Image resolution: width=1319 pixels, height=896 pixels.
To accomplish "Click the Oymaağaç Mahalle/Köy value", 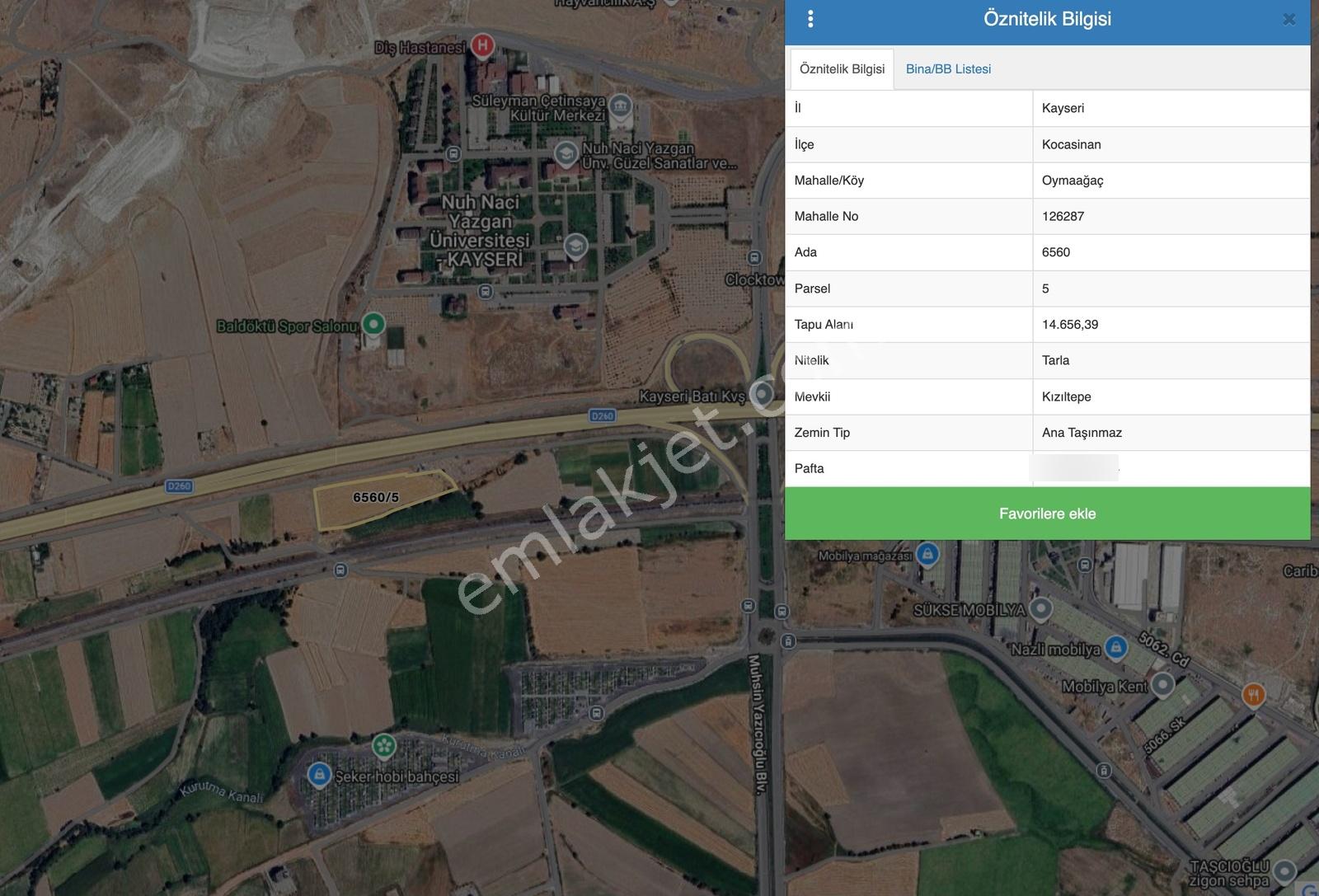I will coord(1073,181).
